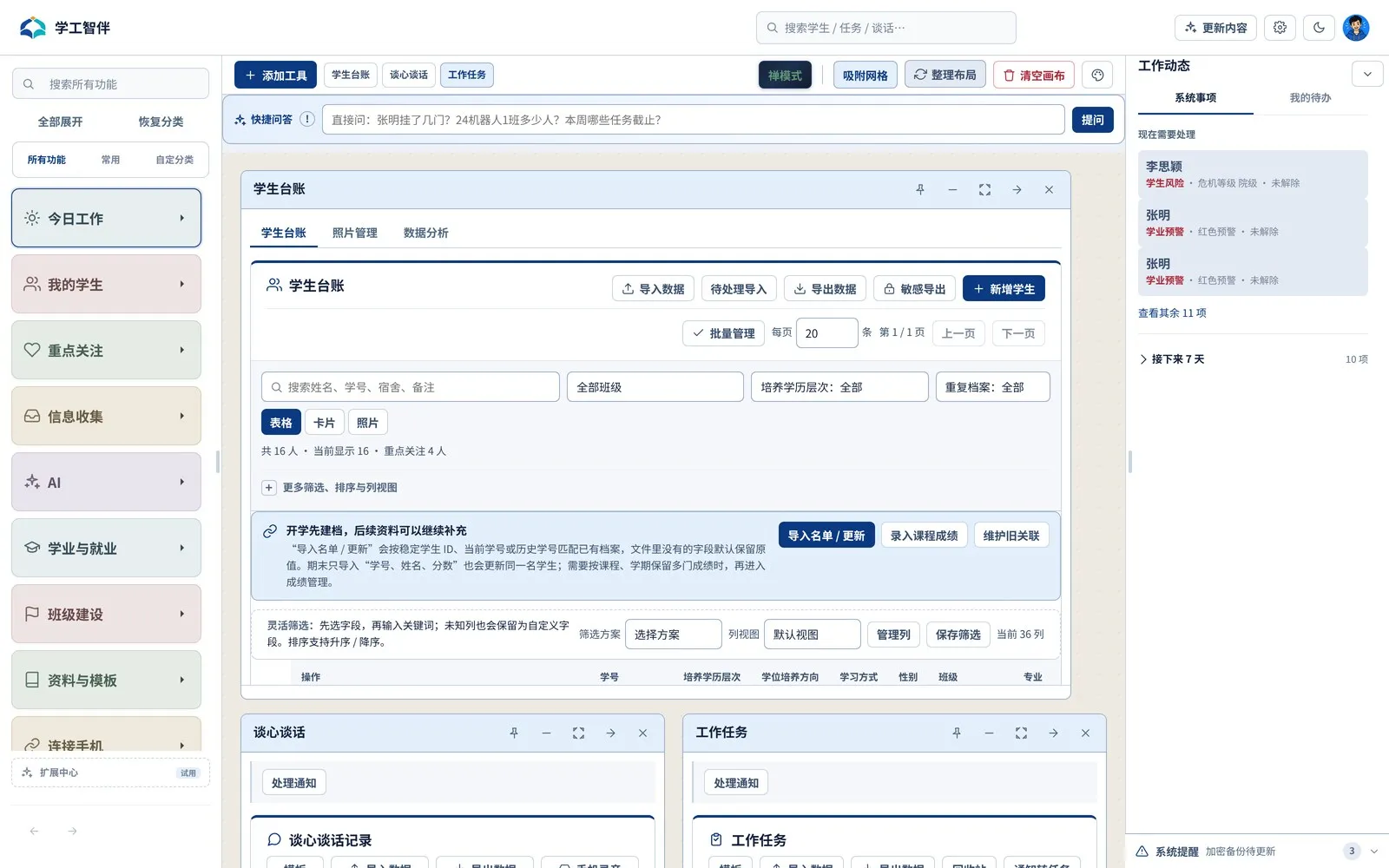Open 全部班级 dropdown
The height and width of the screenshot is (868, 1389).
pos(655,387)
